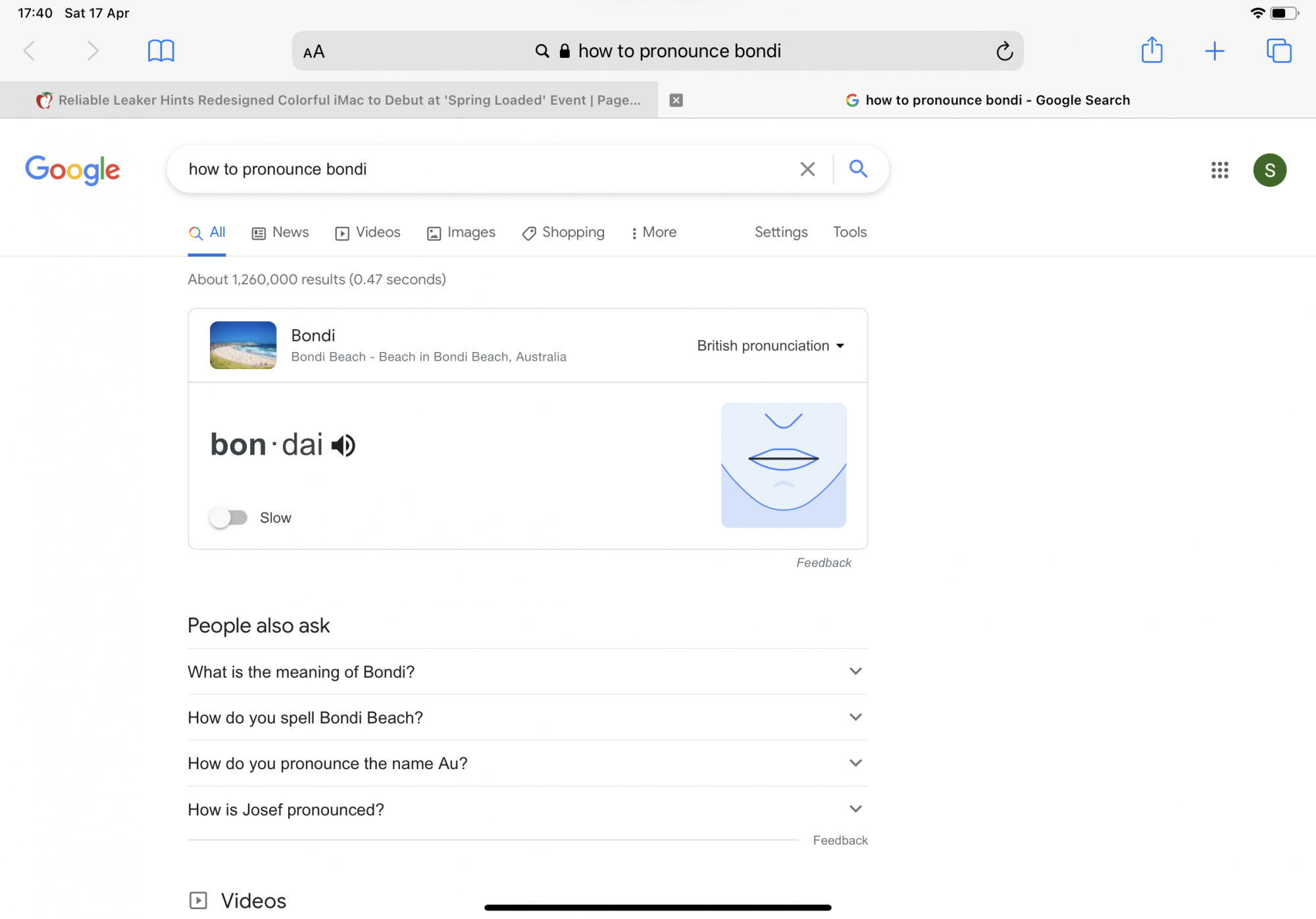Play the bon·dai pronunciation audio

[343, 445]
